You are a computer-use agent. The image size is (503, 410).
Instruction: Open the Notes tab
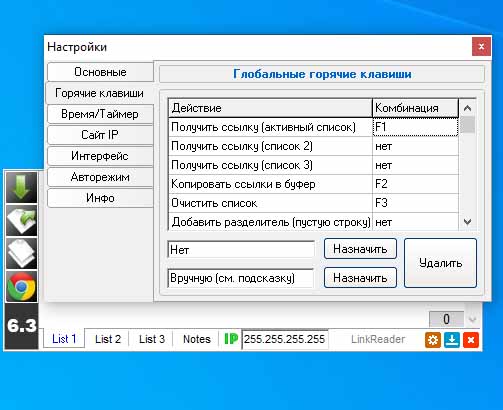(x=197, y=339)
